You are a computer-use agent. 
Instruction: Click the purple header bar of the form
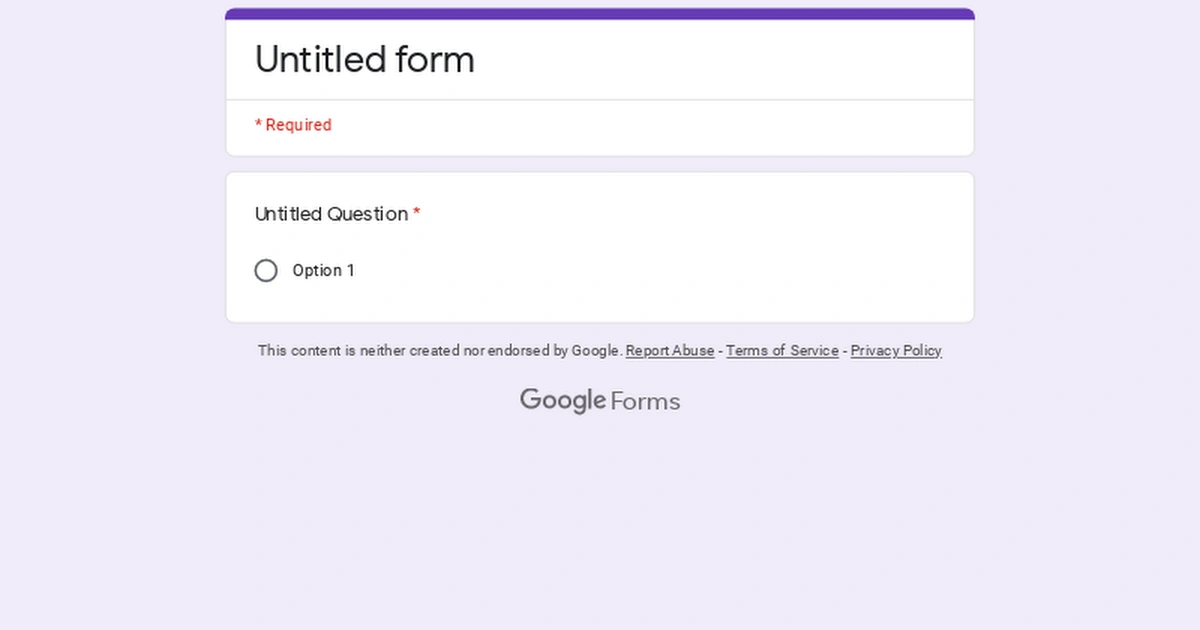click(x=600, y=12)
